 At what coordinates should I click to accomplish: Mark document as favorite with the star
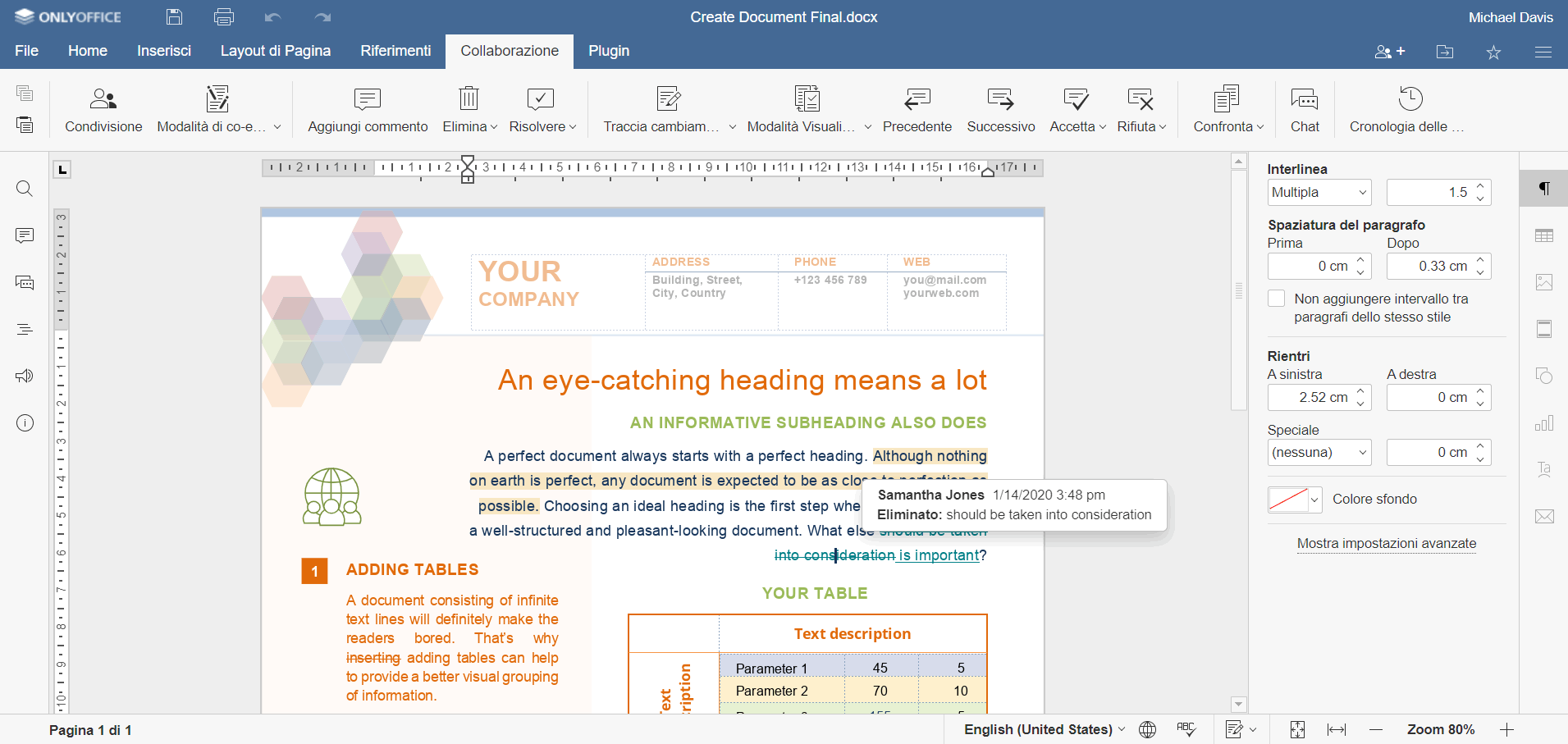tap(1493, 52)
